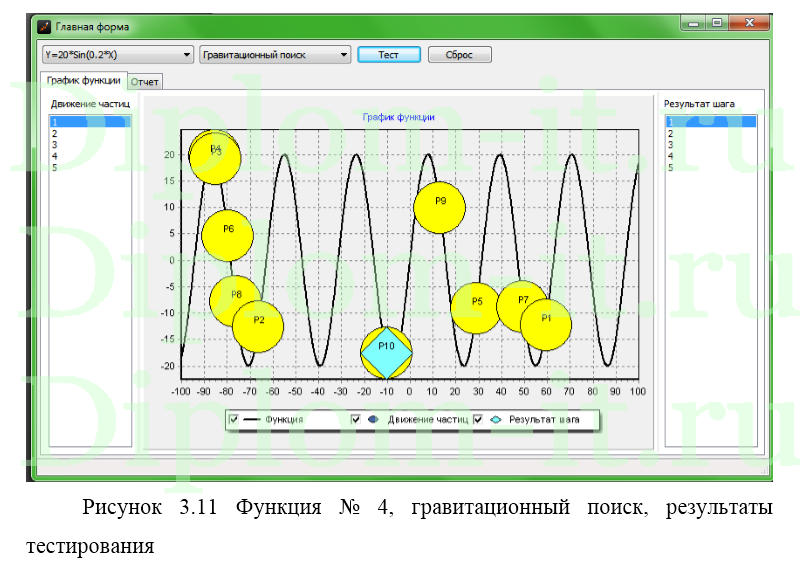Click the P6 particle circle
Image resolution: width=800 pixels, height=570 pixels.
(228, 233)
